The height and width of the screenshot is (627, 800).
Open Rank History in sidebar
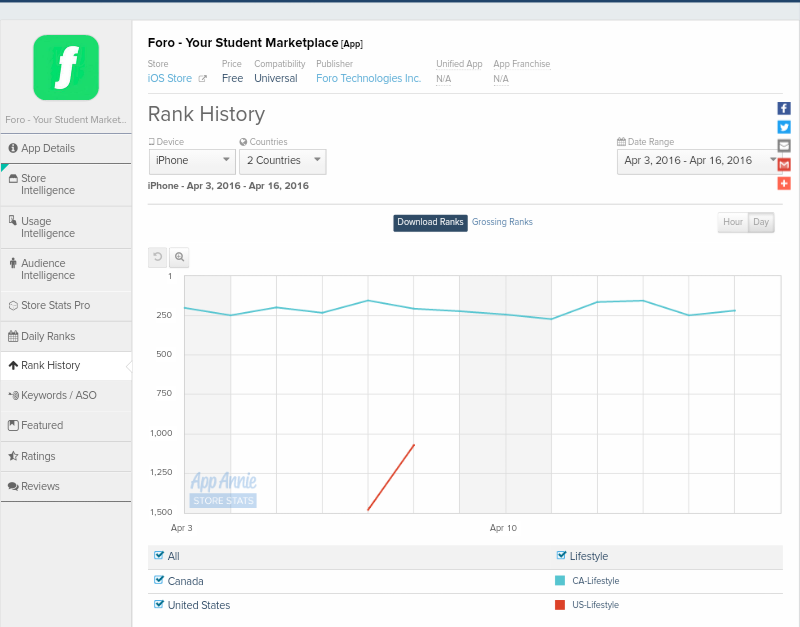(66, 365)
